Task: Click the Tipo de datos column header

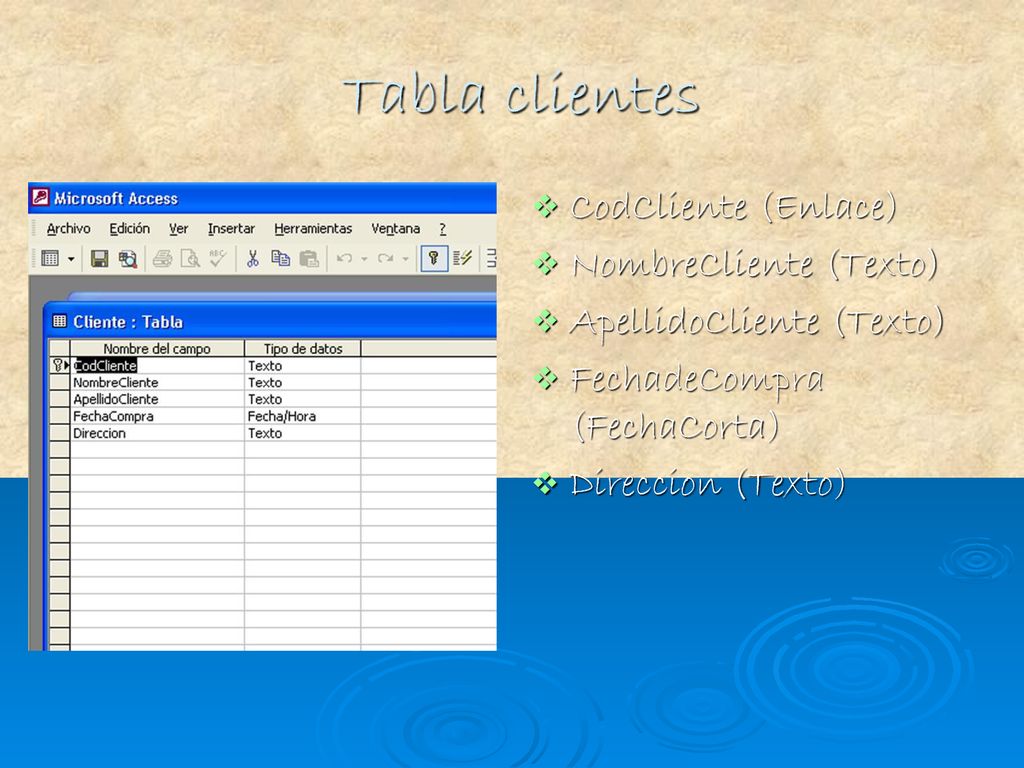Action: pos(302,349)
